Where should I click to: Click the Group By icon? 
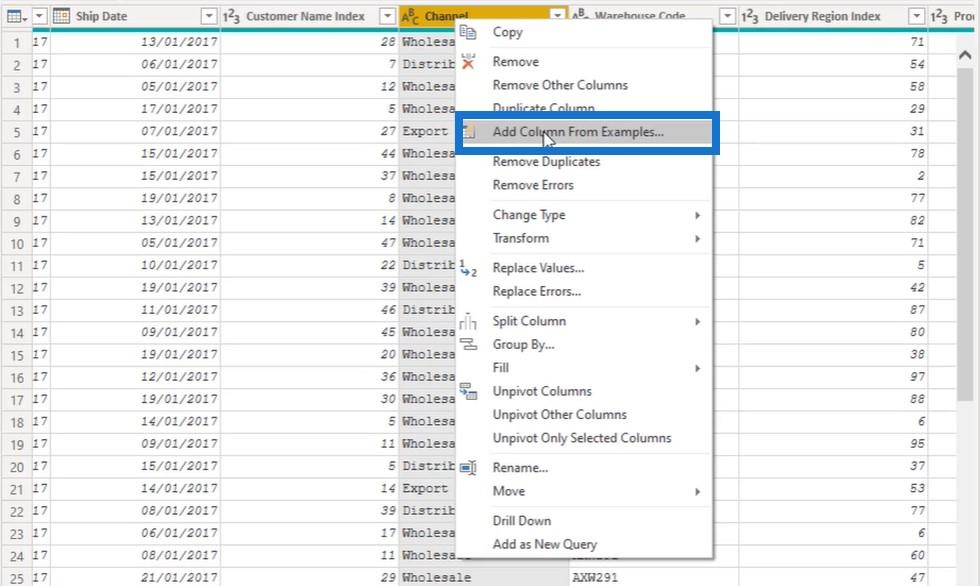click(468, 344)
